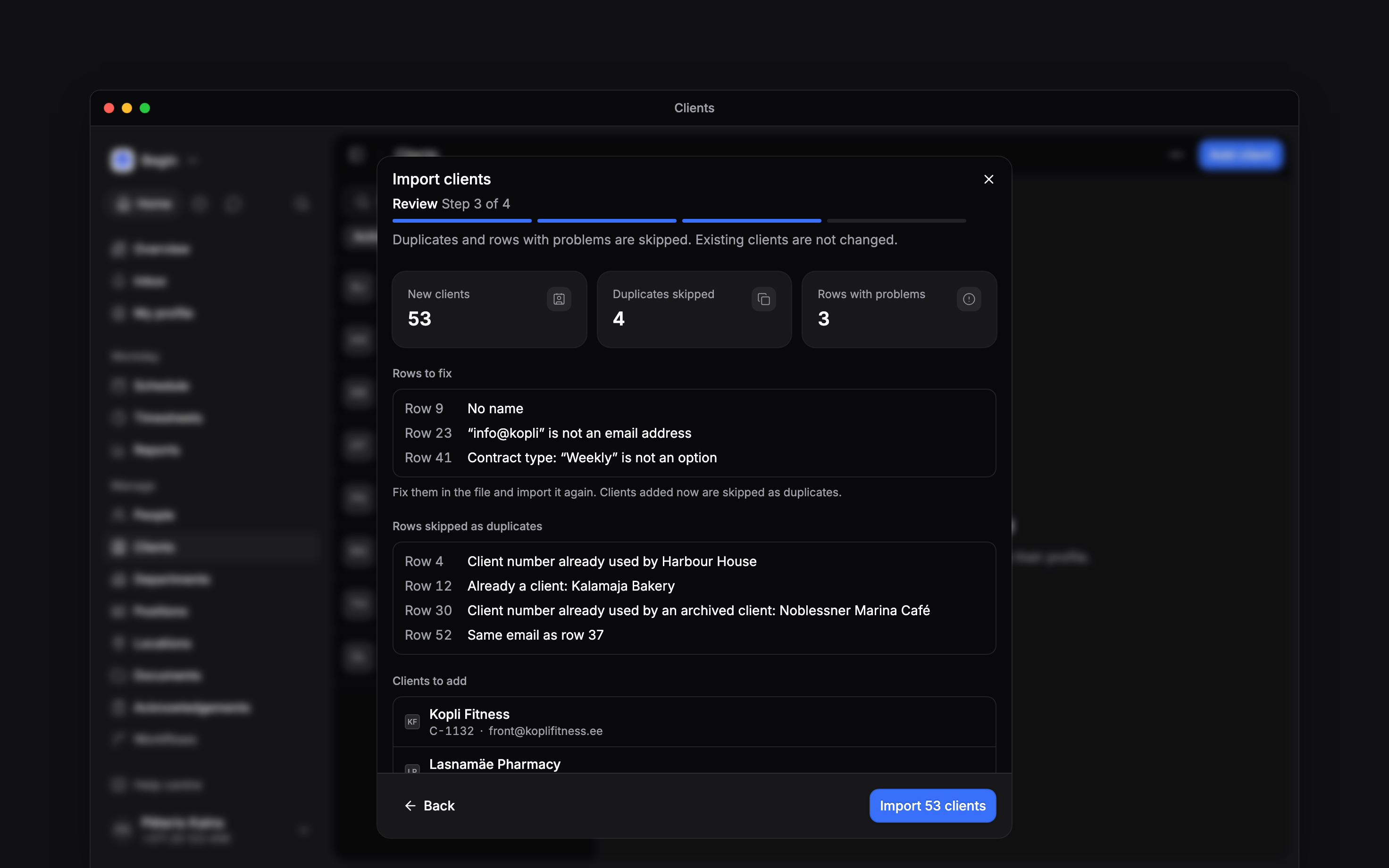Select the Lasnamäe Pharmacy client row

(x=694, y=760)
